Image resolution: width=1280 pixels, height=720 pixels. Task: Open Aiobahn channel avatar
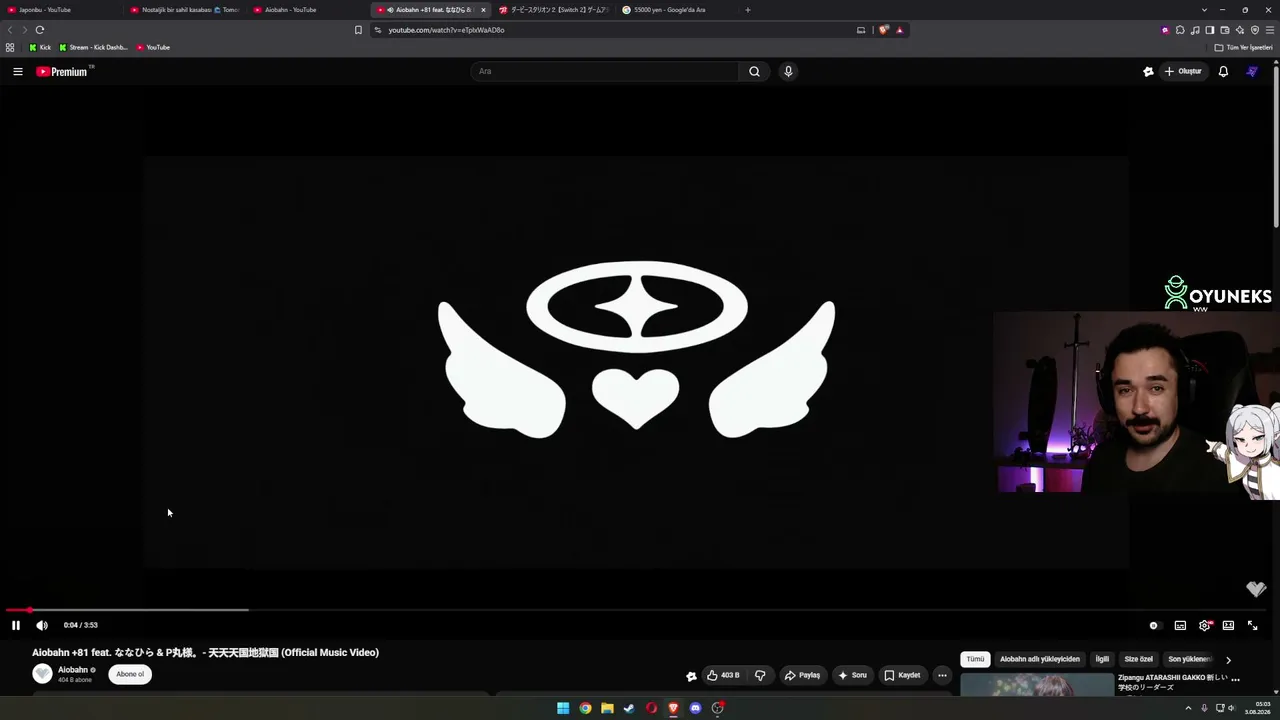click(42, 674)
